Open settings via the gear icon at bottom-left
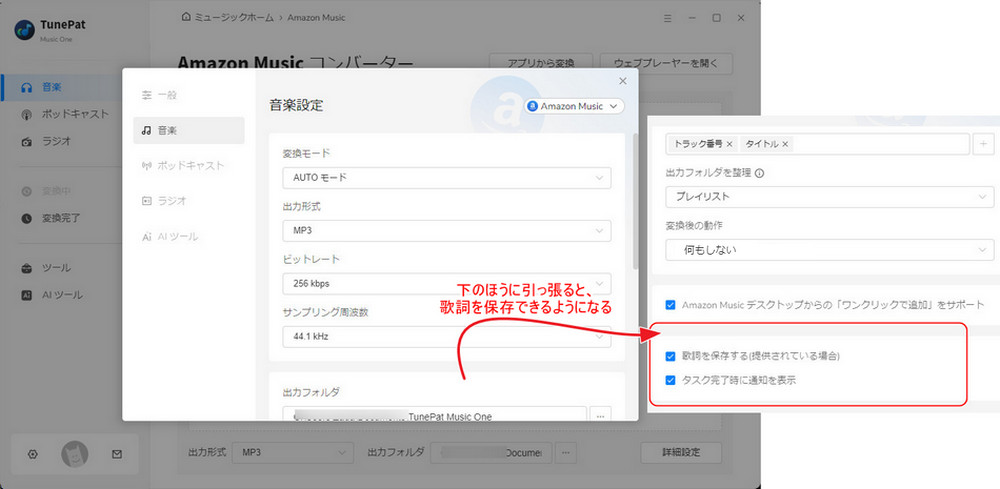Viewport: 1000px width, 489px height. click(33, 454)
